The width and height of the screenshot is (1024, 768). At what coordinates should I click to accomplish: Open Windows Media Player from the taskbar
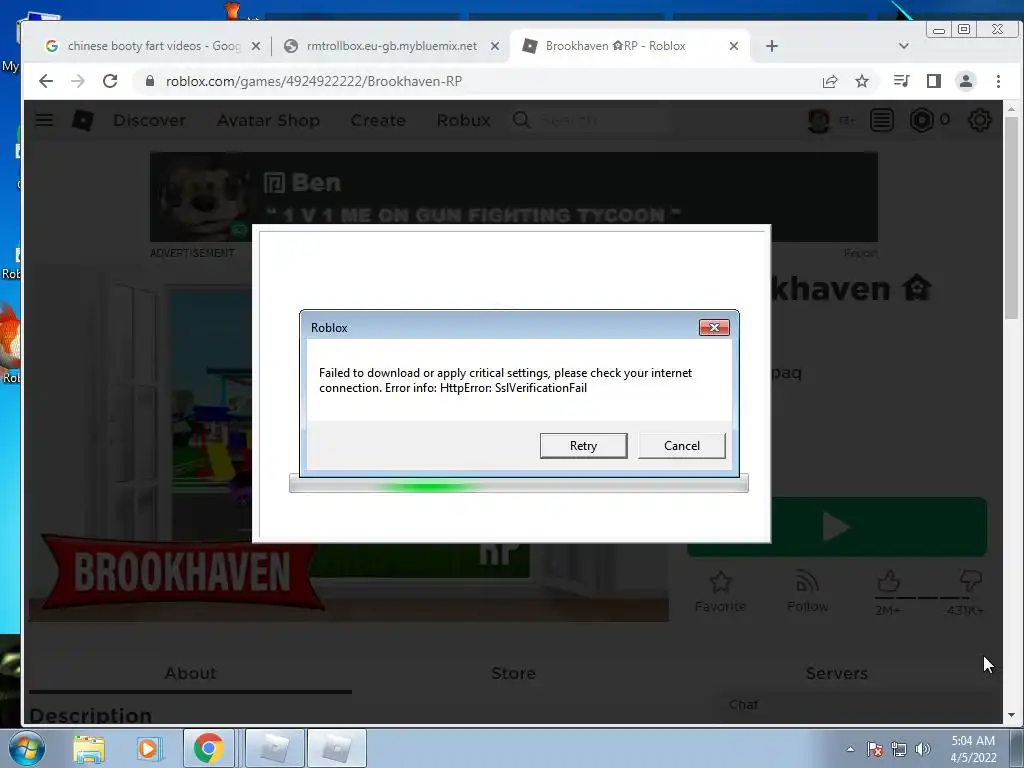tap(148, 748)
